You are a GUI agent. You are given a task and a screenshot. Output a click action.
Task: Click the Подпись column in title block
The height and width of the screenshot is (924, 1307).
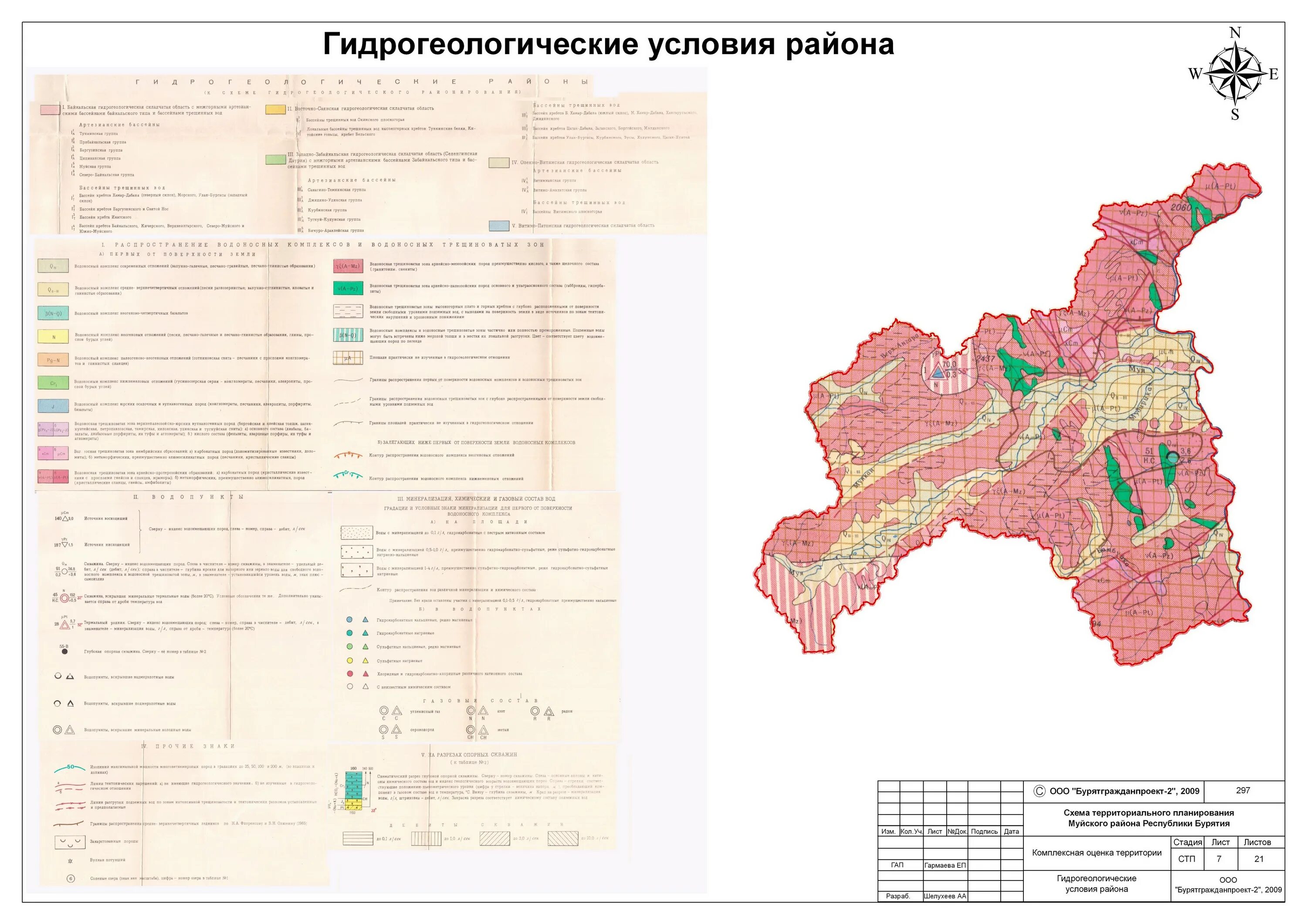[x=984, y=832]
